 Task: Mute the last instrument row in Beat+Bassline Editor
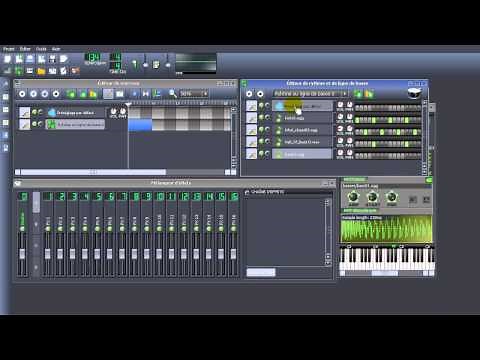pyautogui.click(x=261, y=154)
